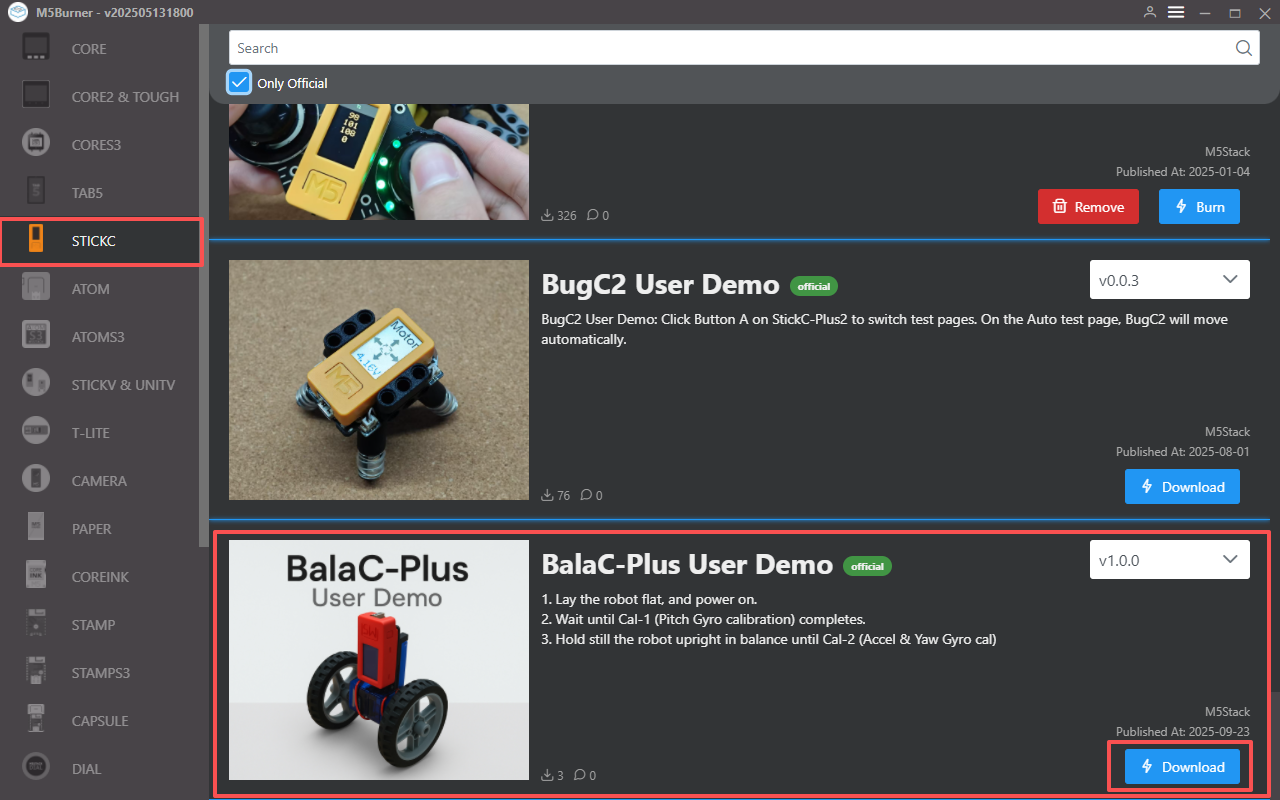Click the sidebar vertical scrollbar
Screen dimensions: 1280x800
204,300
